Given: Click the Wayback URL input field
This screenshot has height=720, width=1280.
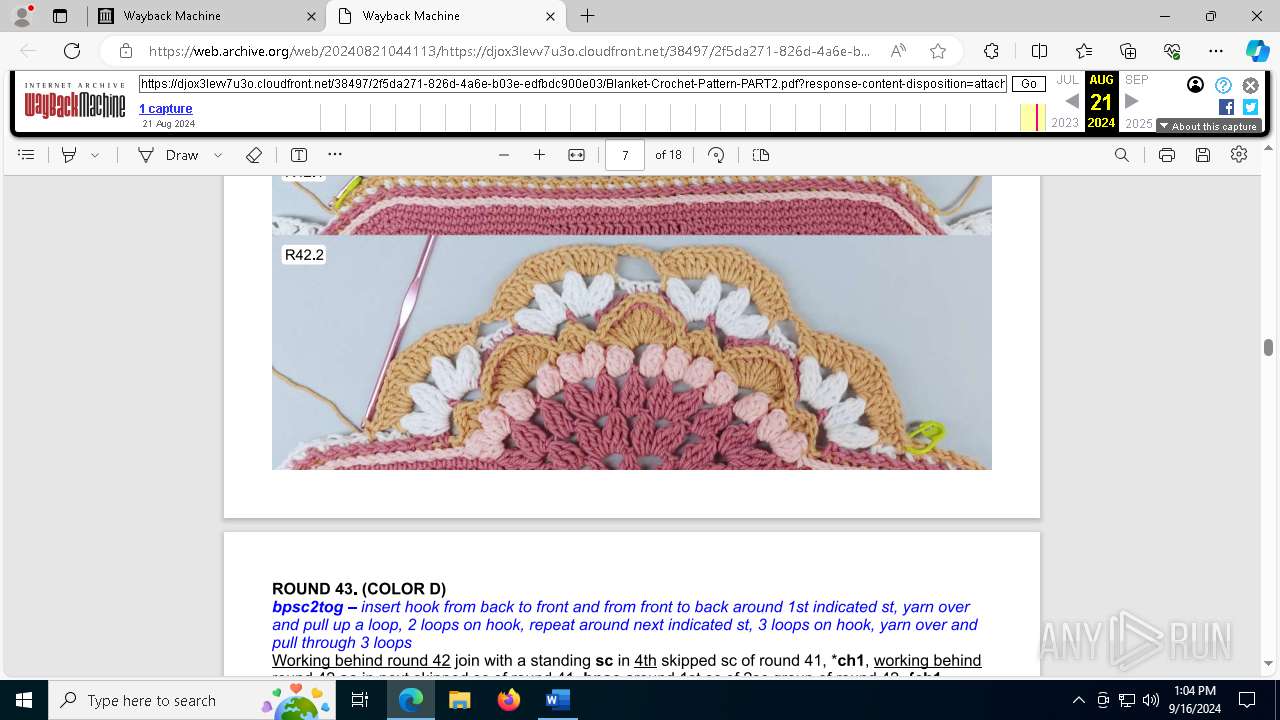Looking at the screenshot, I should (573, 84).
